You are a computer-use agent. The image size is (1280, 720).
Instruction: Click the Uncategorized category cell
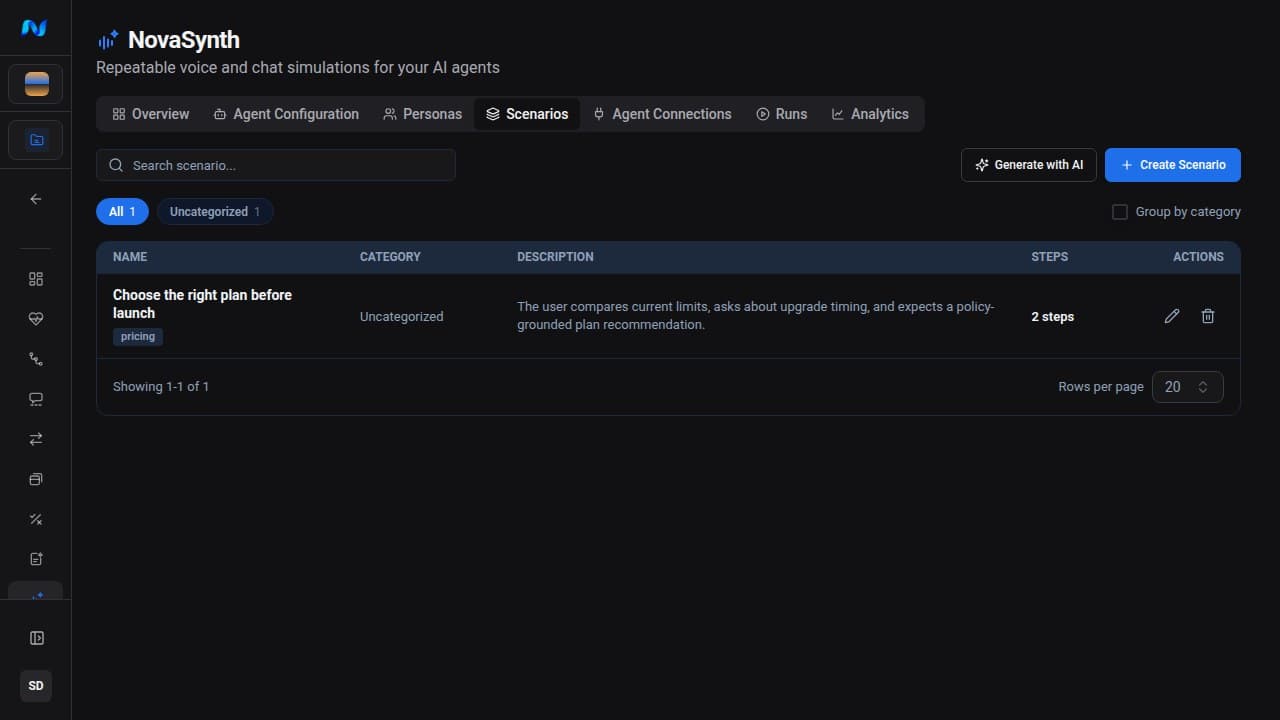(x=401, y=317)
